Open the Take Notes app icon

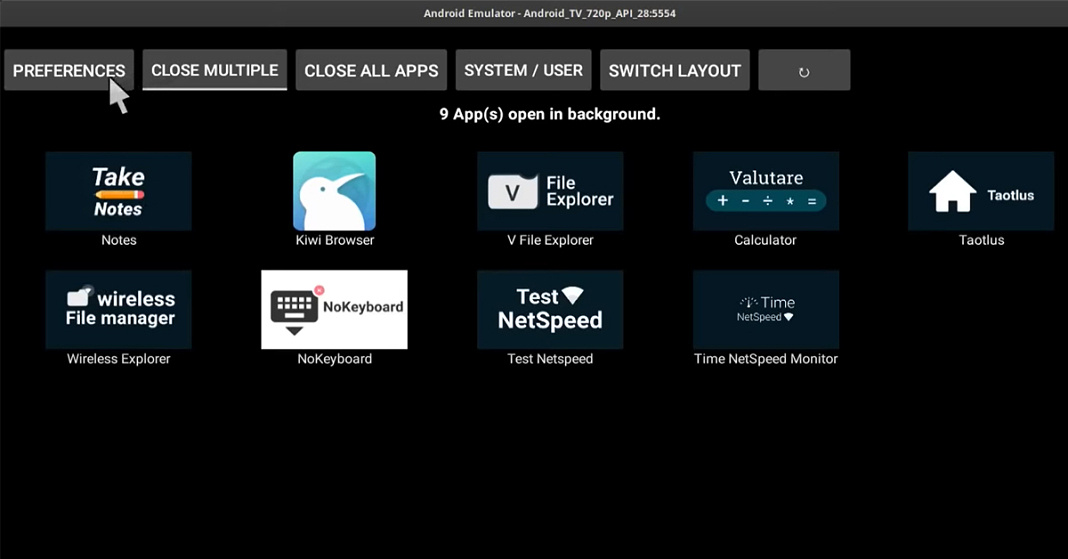coord(119,191)
